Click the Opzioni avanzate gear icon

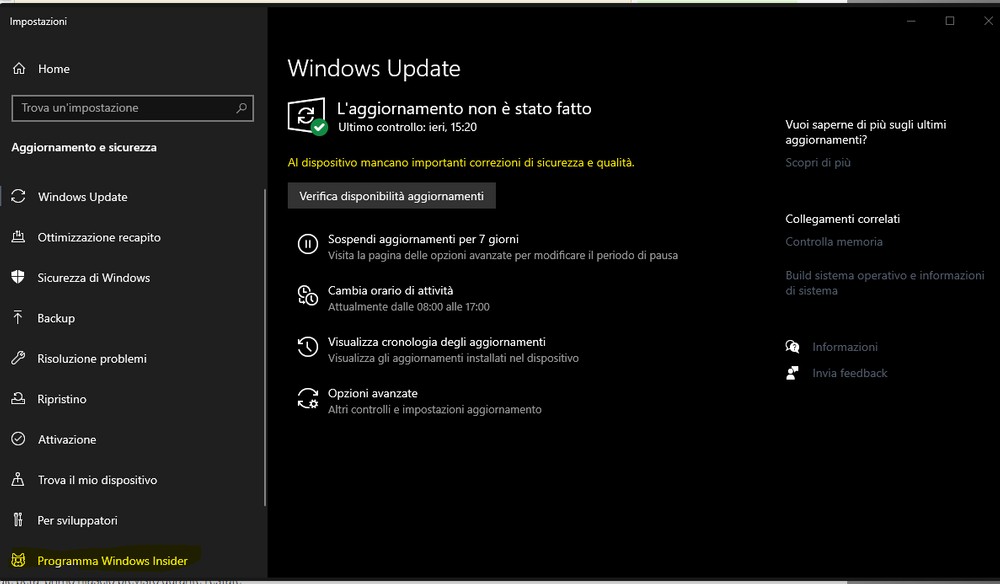tap(307, 400)
